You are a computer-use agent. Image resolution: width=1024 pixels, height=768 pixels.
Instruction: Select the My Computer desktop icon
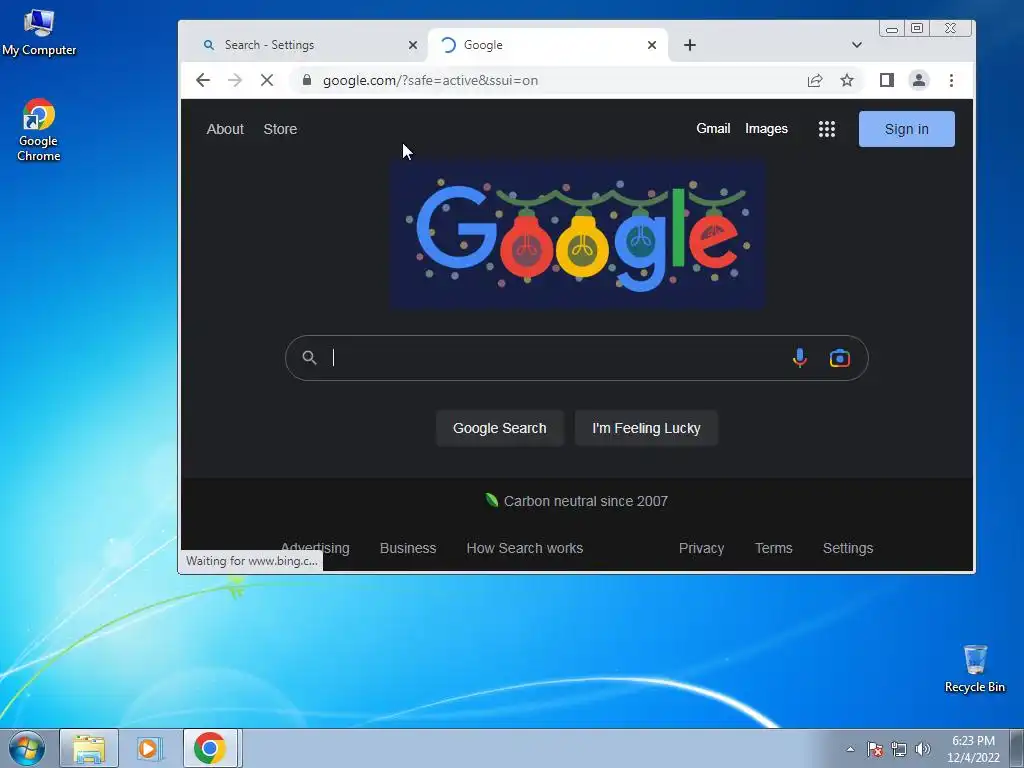[39, 33]
